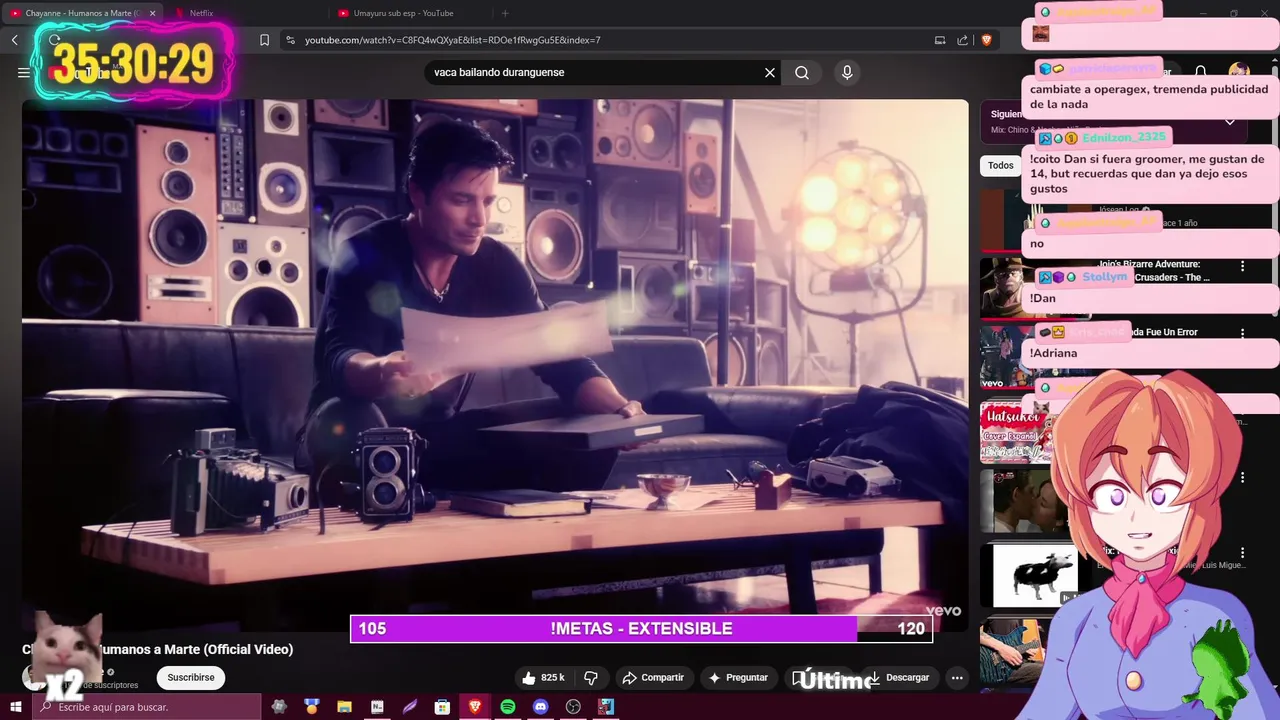Click the 'Escribe aquí para buscar' taskbar search box
1280x720 pixels.
pos(146,707)
